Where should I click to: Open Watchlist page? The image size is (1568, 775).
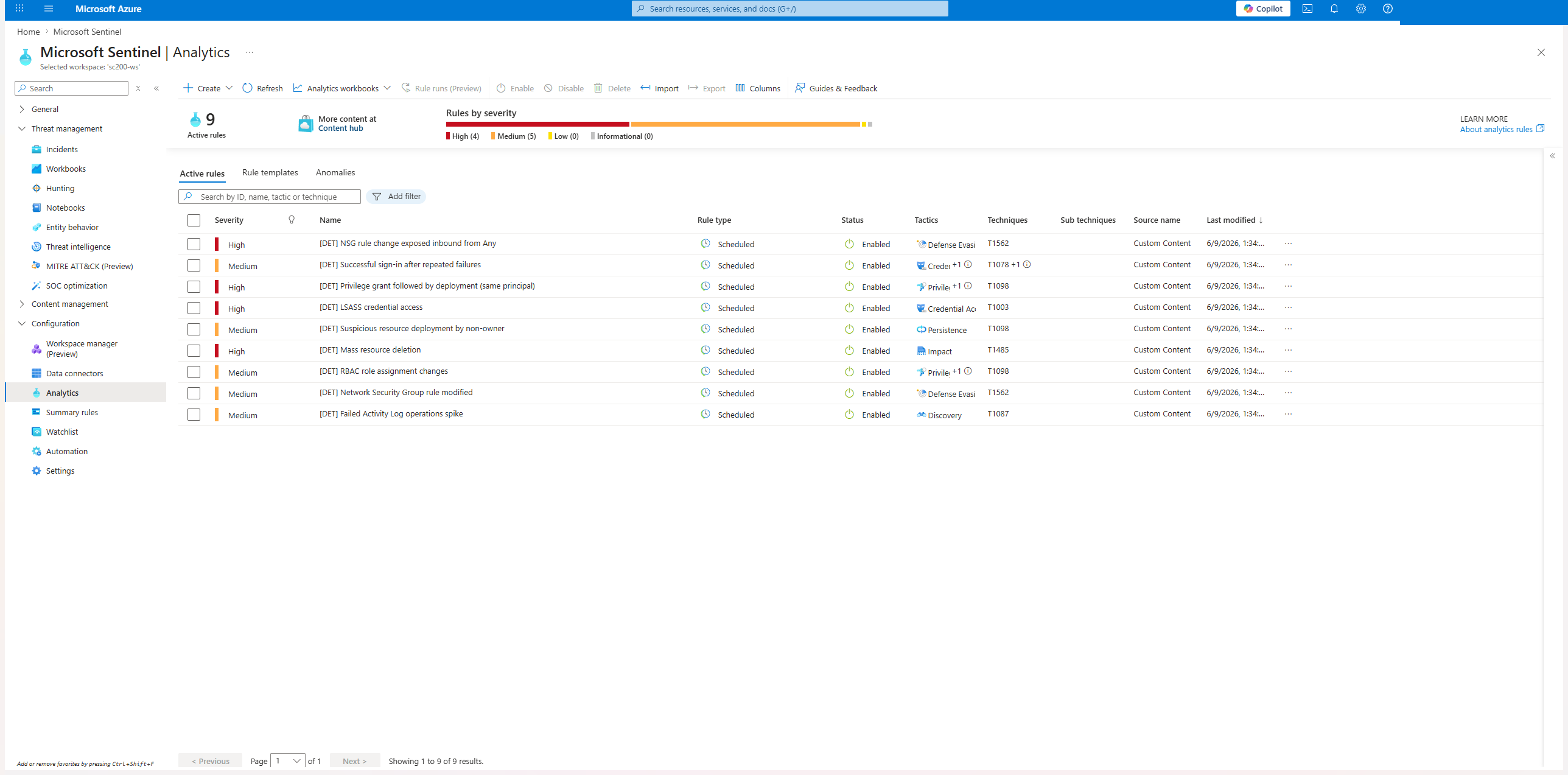[x=62, y=432]
